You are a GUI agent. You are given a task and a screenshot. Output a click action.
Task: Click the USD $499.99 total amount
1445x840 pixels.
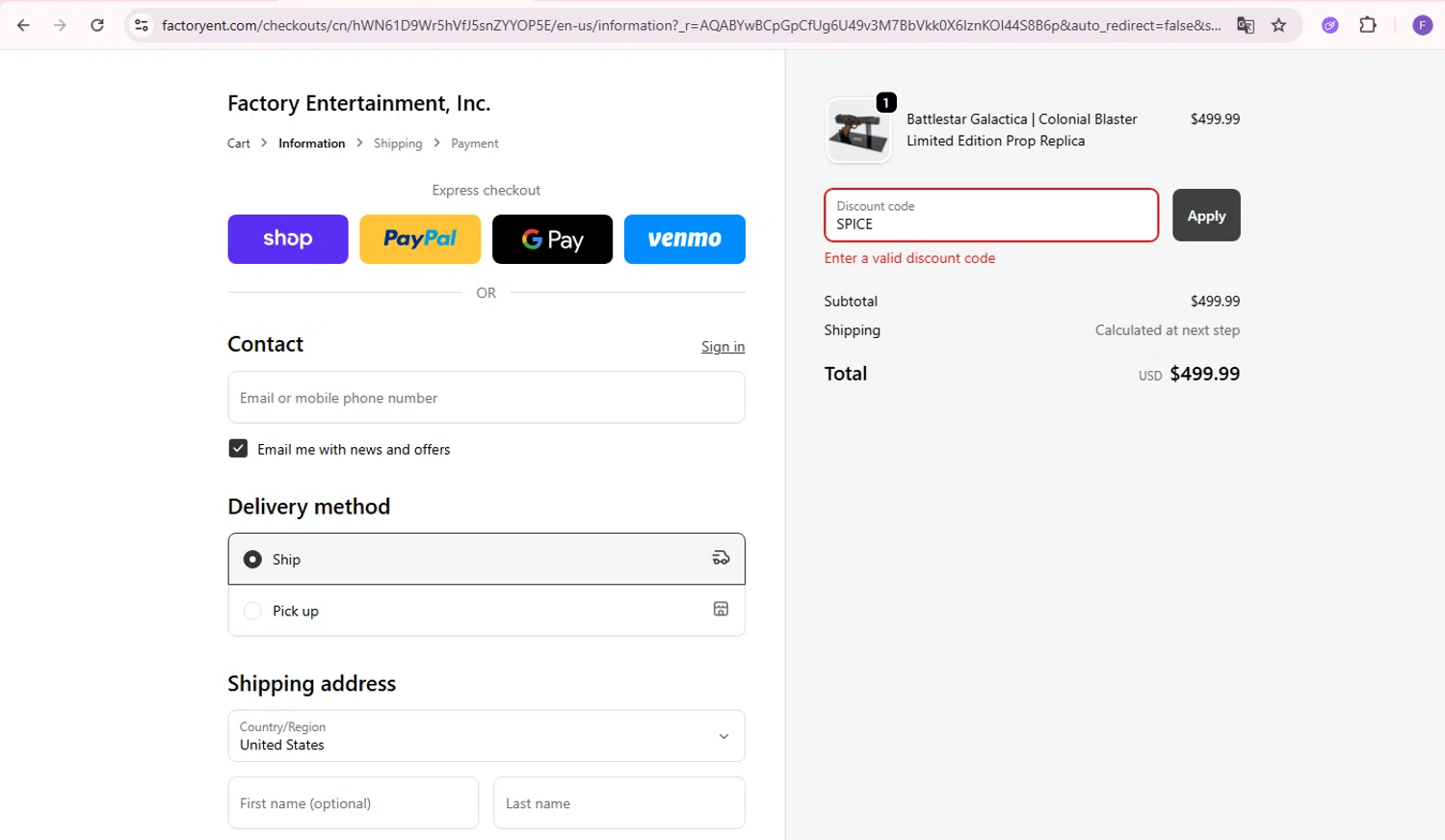[1189, 374]
